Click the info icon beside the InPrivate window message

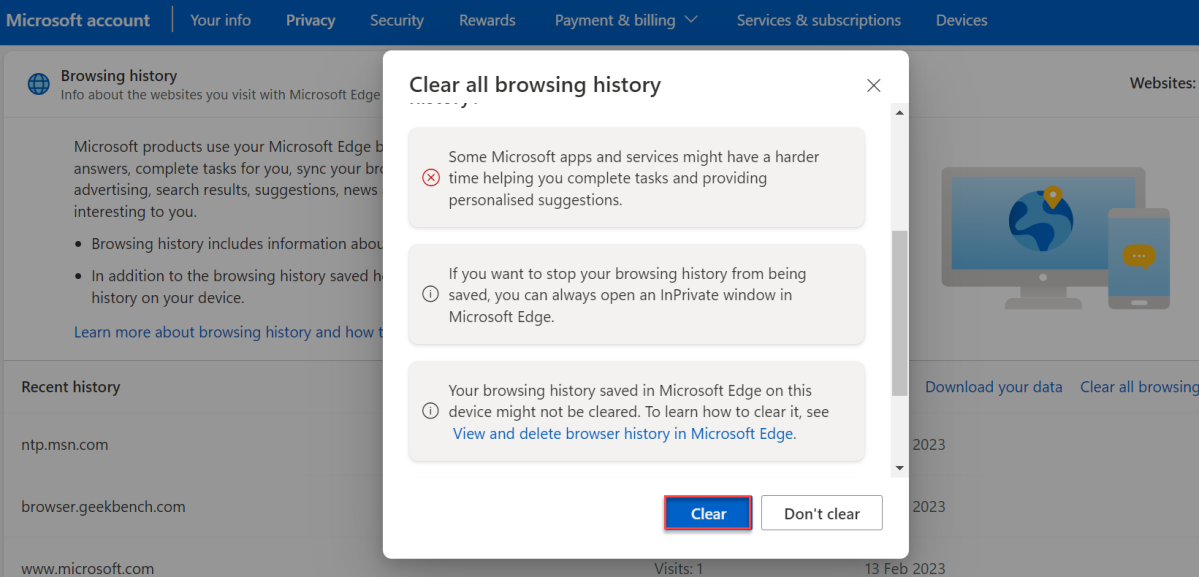tap(431, 294)
